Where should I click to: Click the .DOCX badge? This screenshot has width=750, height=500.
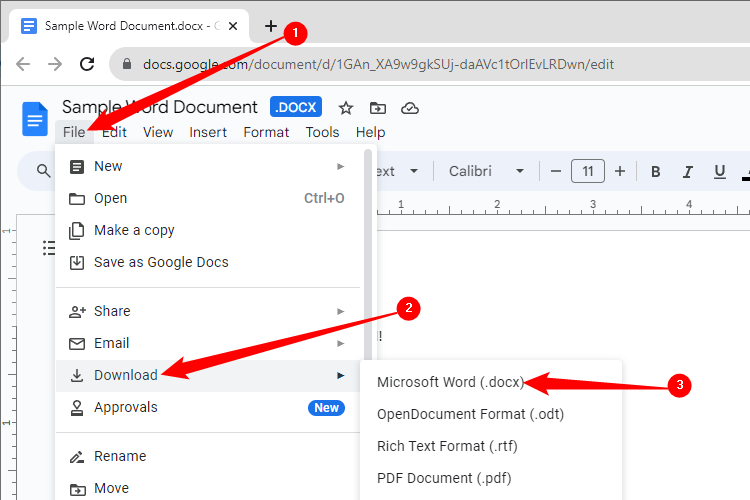tap(297, 108)
